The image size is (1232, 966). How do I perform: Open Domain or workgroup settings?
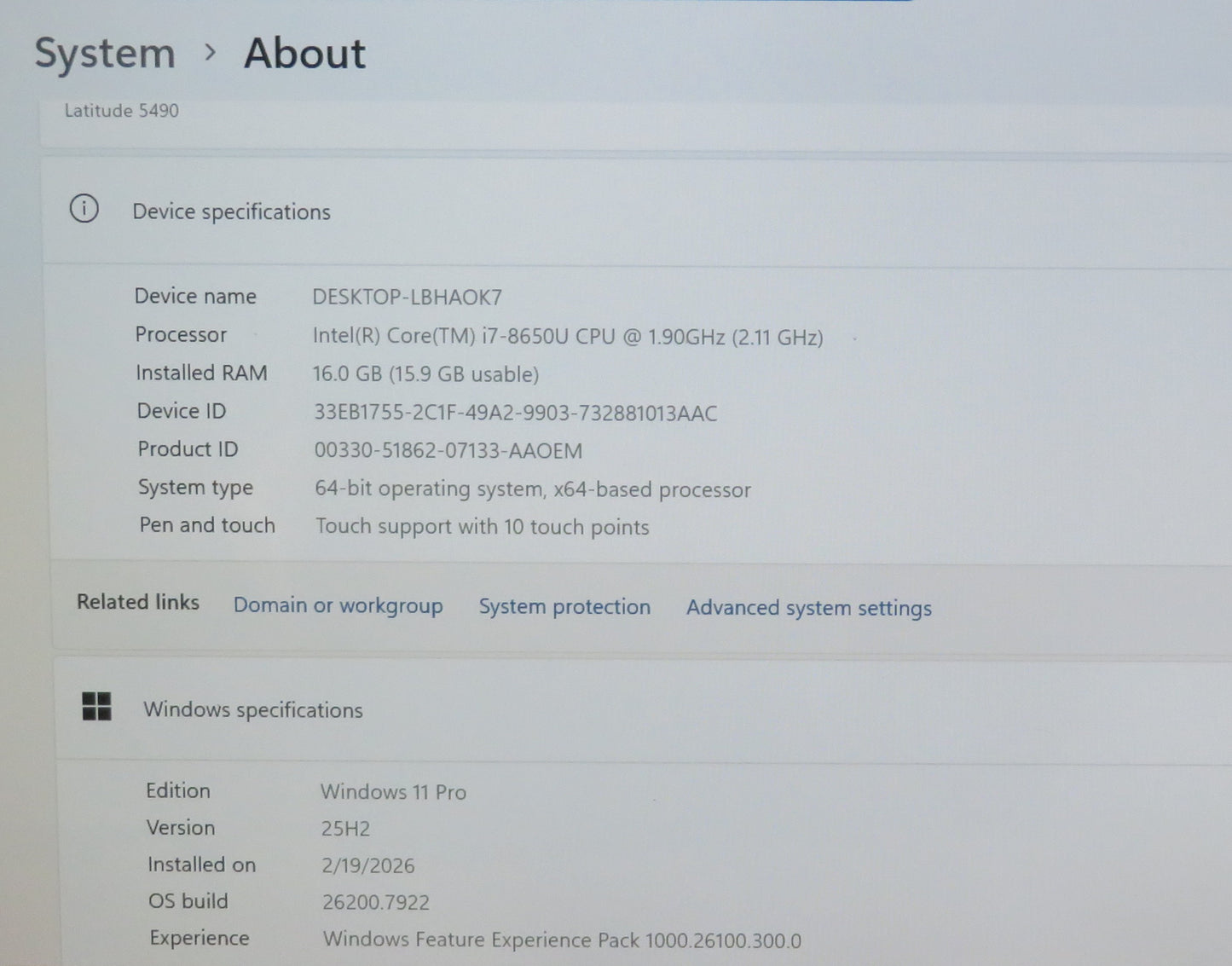click(337, 605)
